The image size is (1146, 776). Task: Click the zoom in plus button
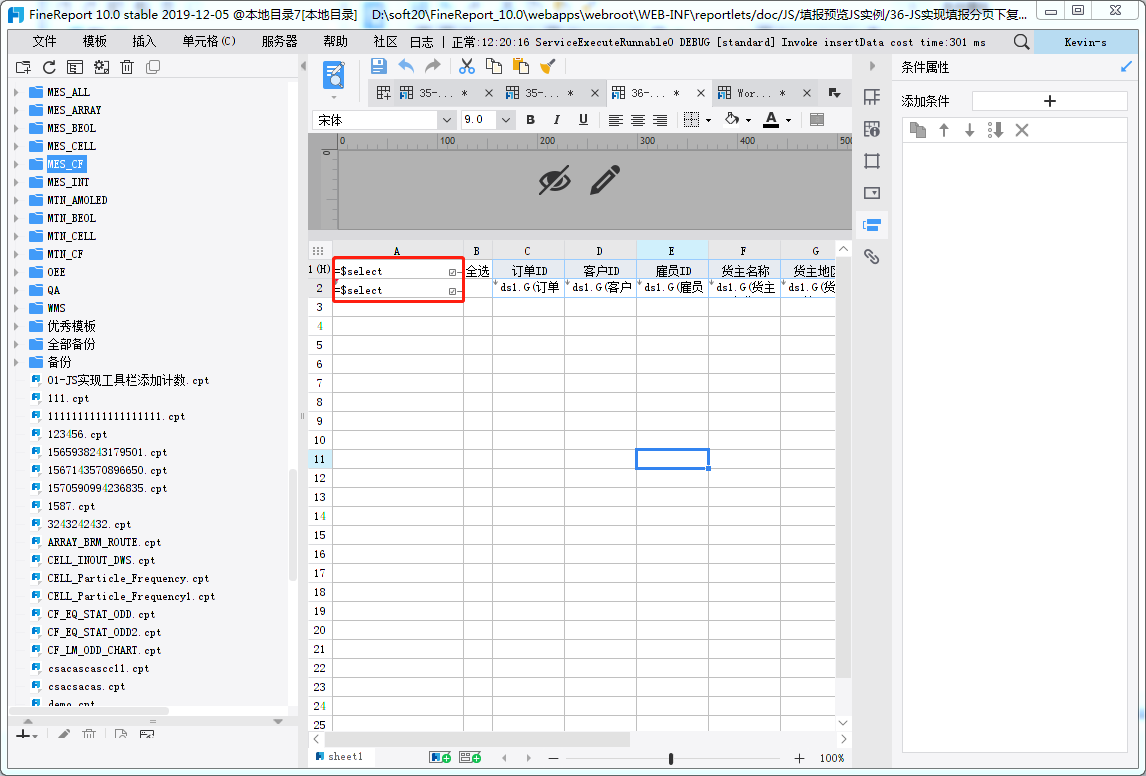(800, 758)
